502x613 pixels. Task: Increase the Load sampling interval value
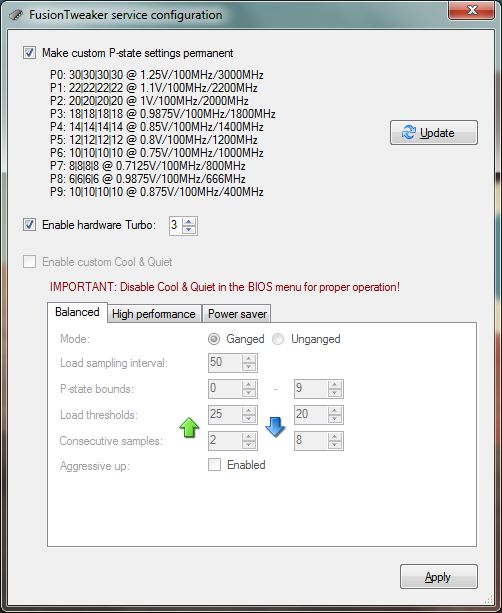(x=249, y=359)
